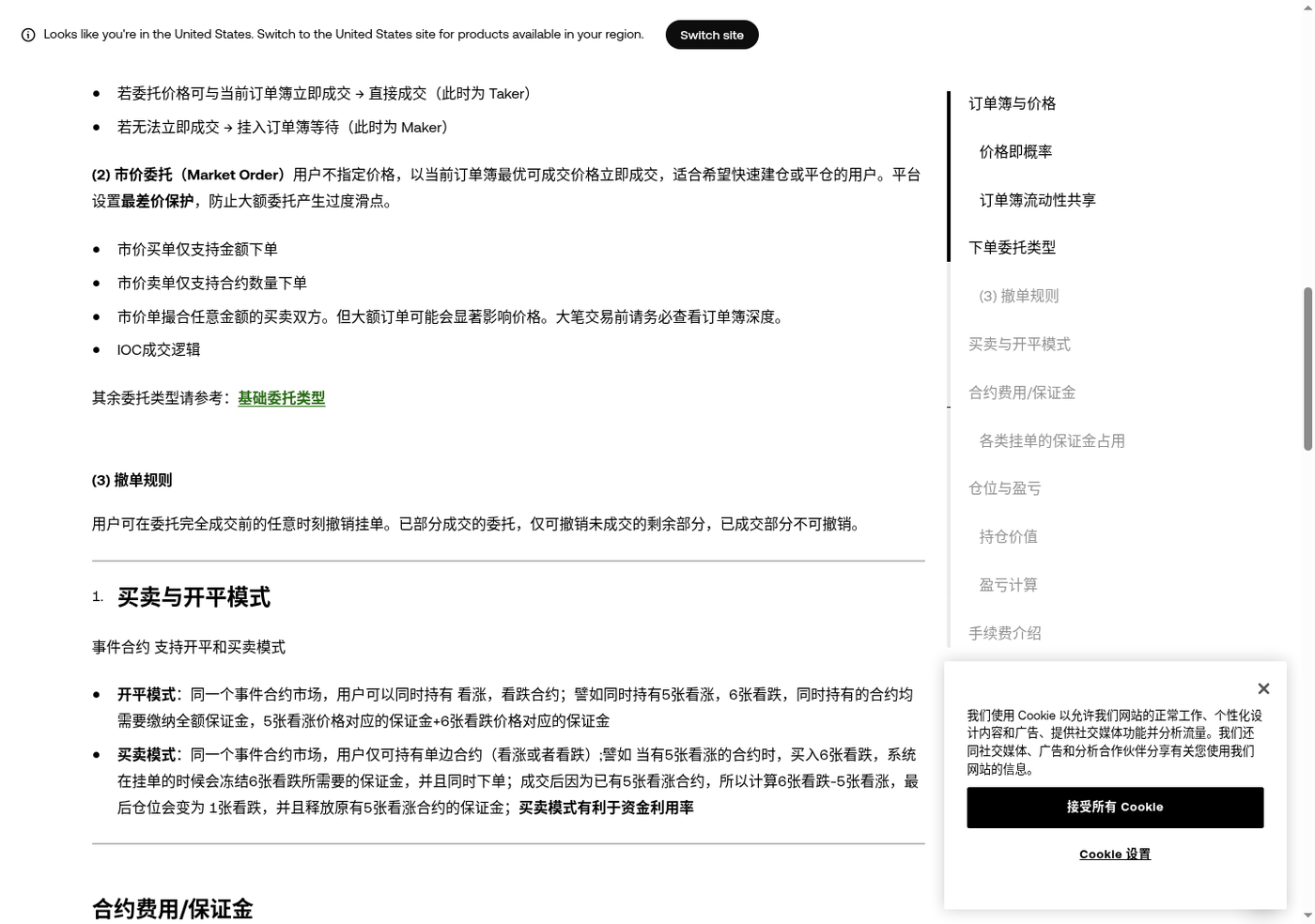
Task: Open the 基础委托类型 link
Action: coord(282,398)
